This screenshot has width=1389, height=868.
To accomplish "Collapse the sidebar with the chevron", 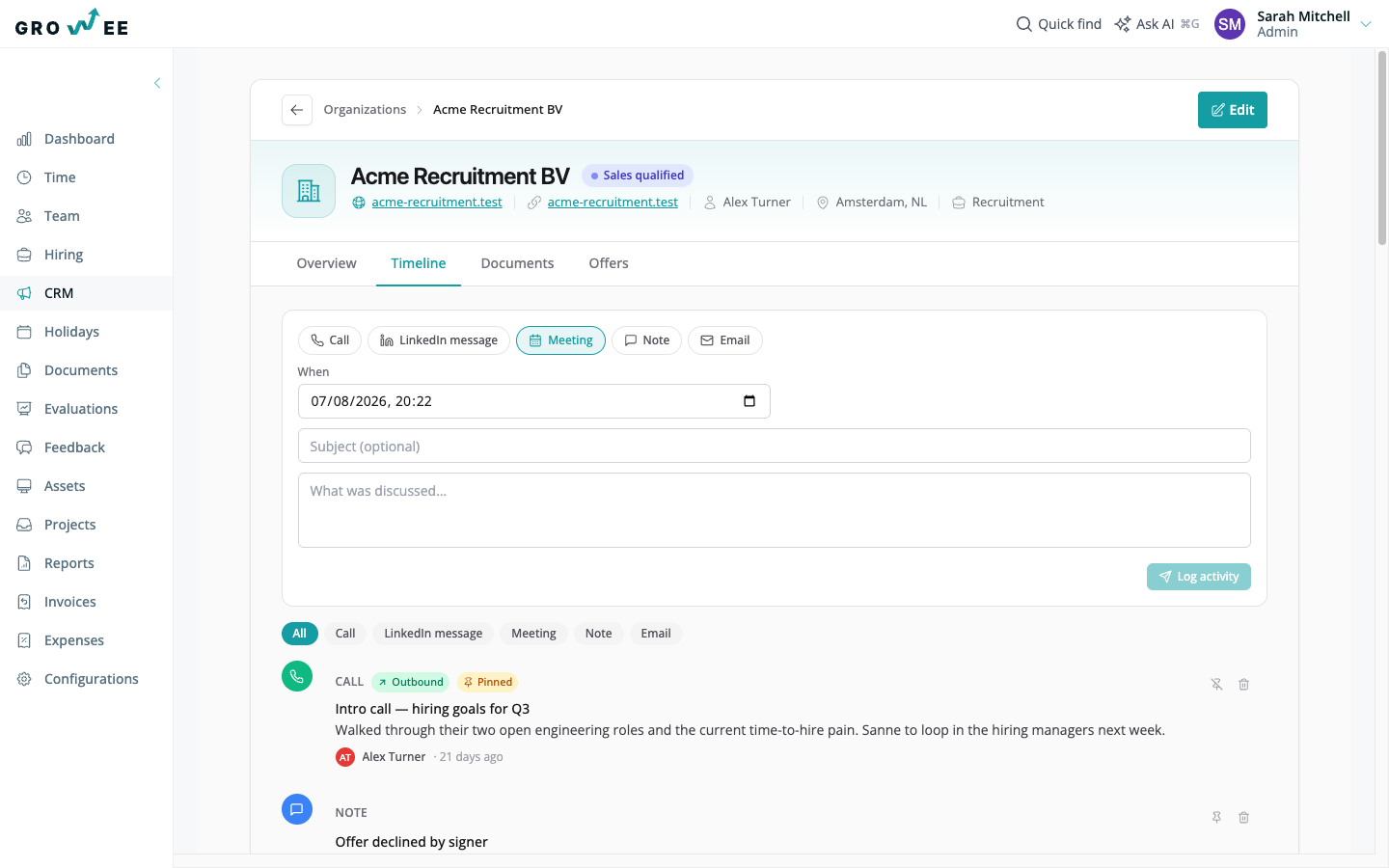I will 157,83.
